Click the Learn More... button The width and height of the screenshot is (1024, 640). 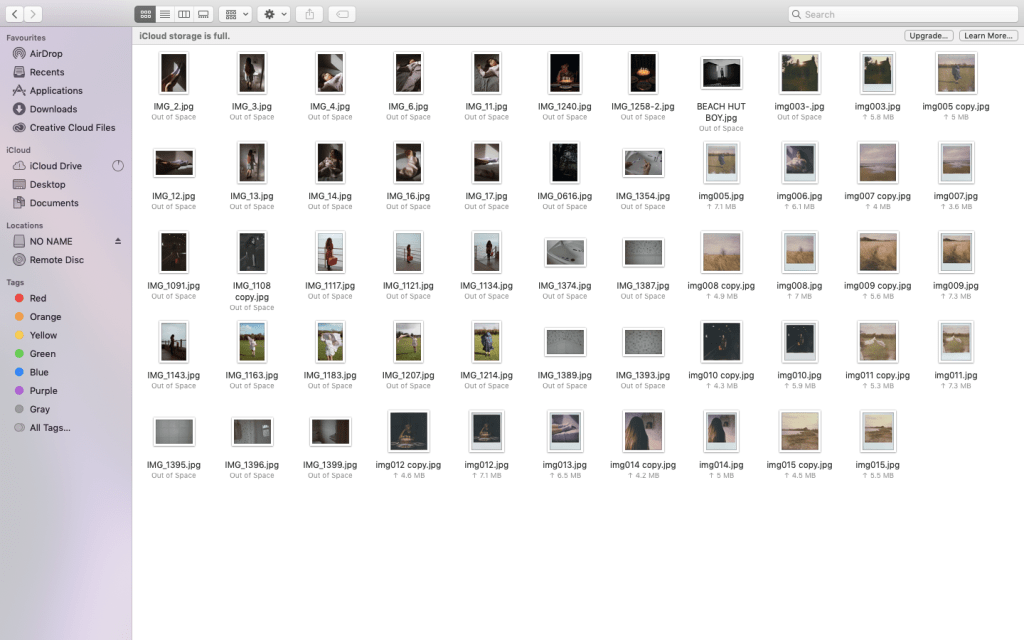pos(987,36)
